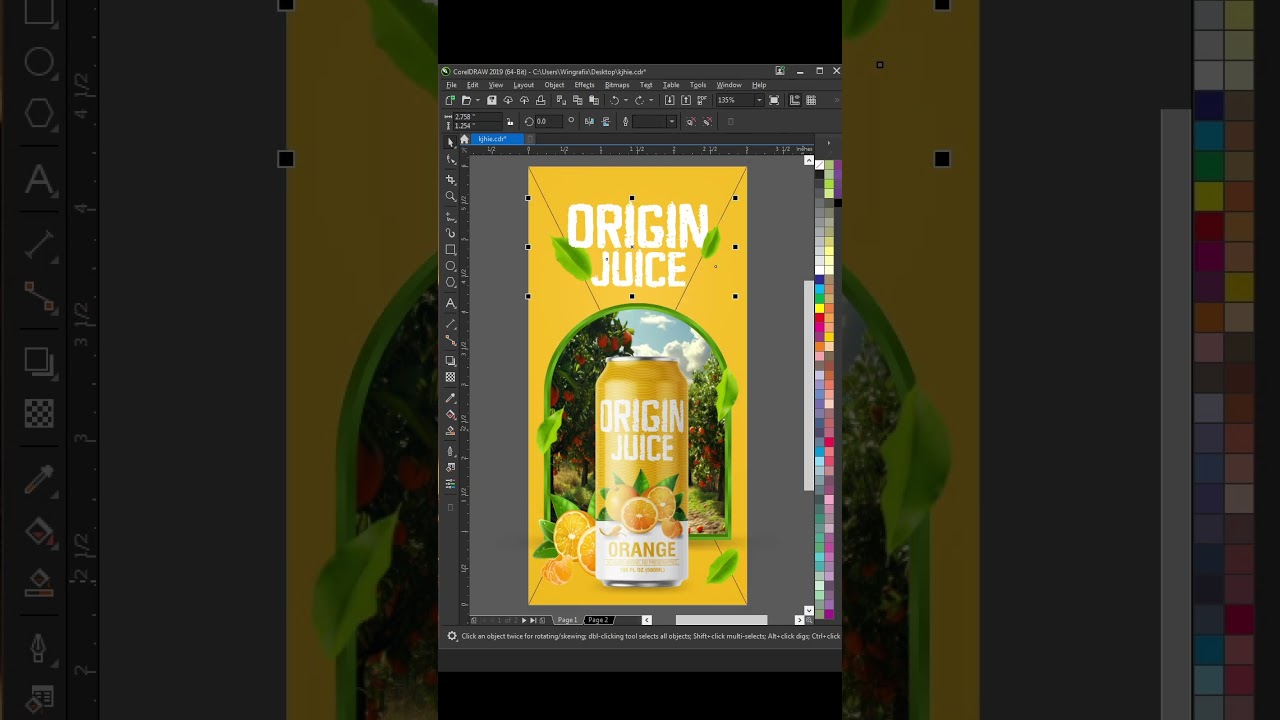The height and width of the screenshot is (720, 1280).
Task: Pick the black swatch in the palette
Action: (x=819, y=175)
